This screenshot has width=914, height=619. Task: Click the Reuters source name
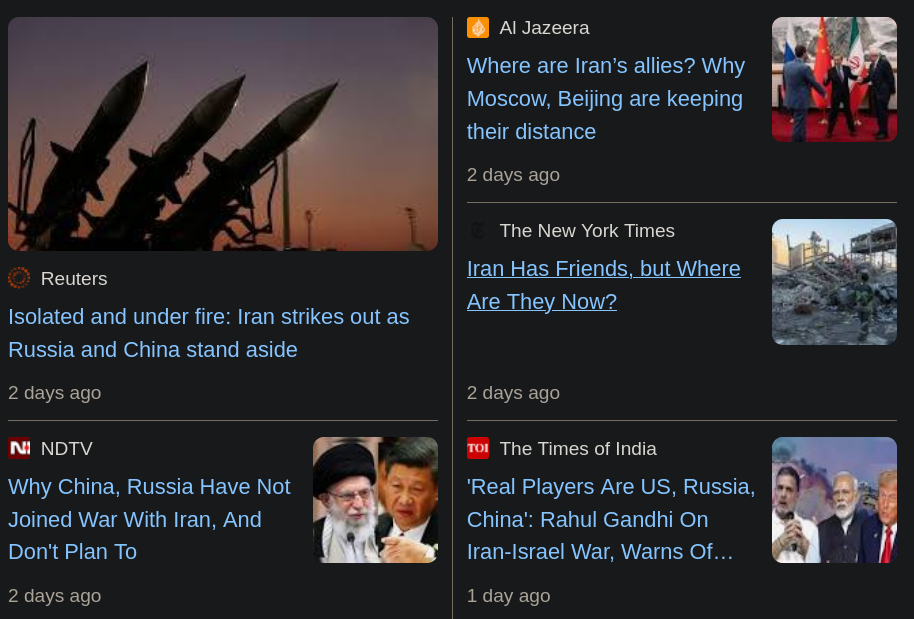point(74,279)
